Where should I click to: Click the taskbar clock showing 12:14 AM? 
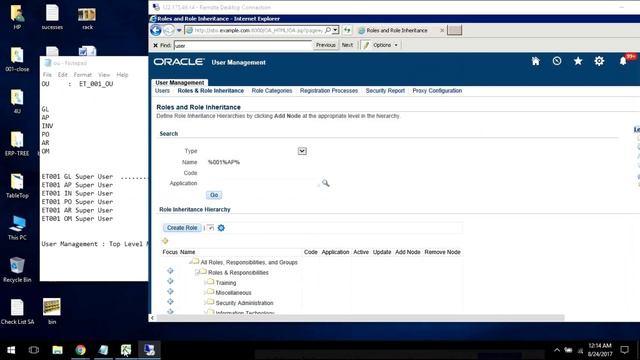click(x=600, y=350)
